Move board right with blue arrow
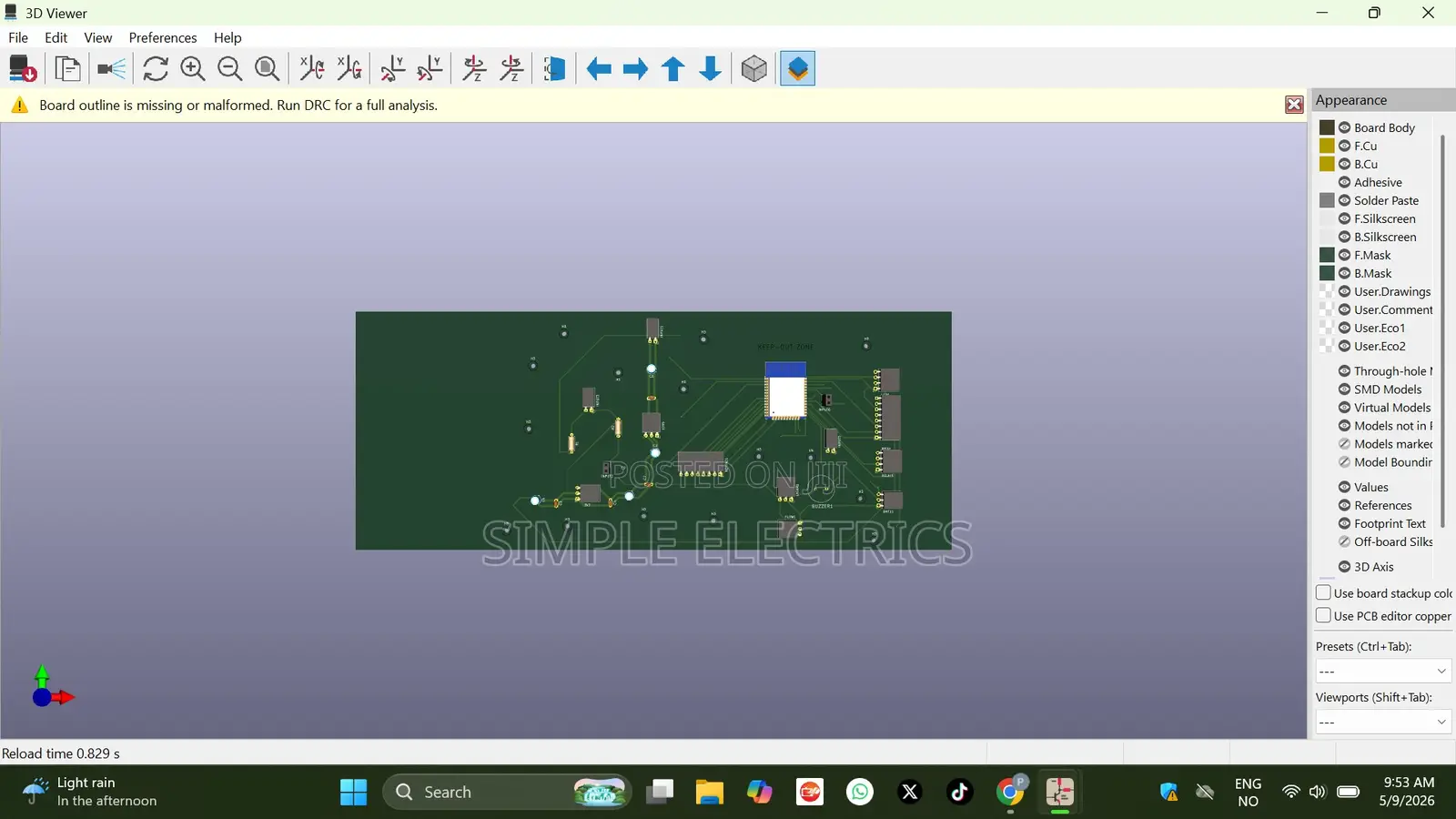This screenshot has height=819, width=1456. [635, 69]
